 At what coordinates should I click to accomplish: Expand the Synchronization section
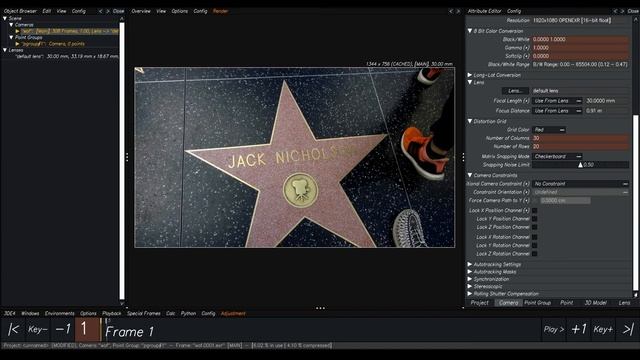(x=470, y=279)
